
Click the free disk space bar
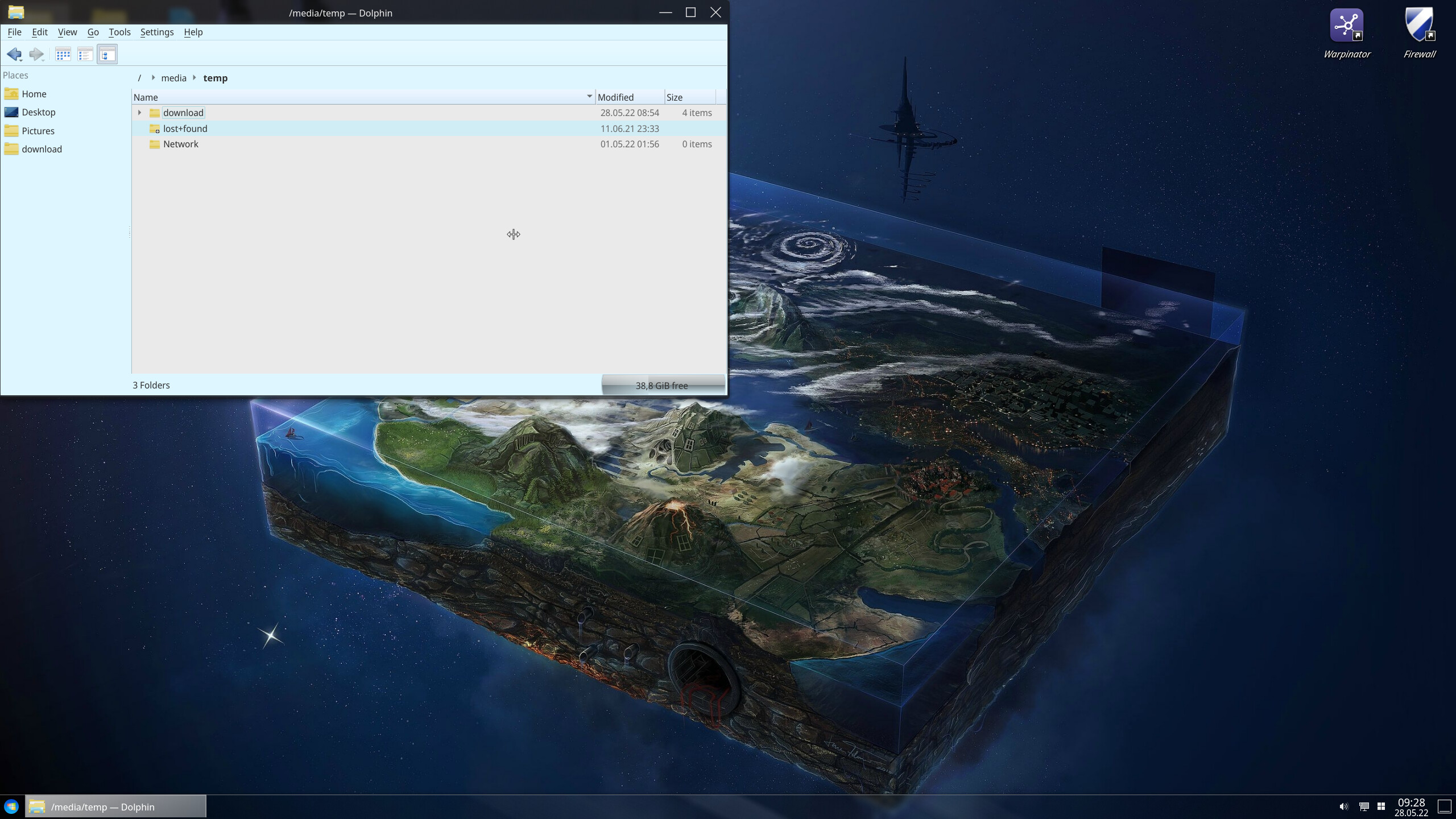pyautogui.click(x=663, y=385)
